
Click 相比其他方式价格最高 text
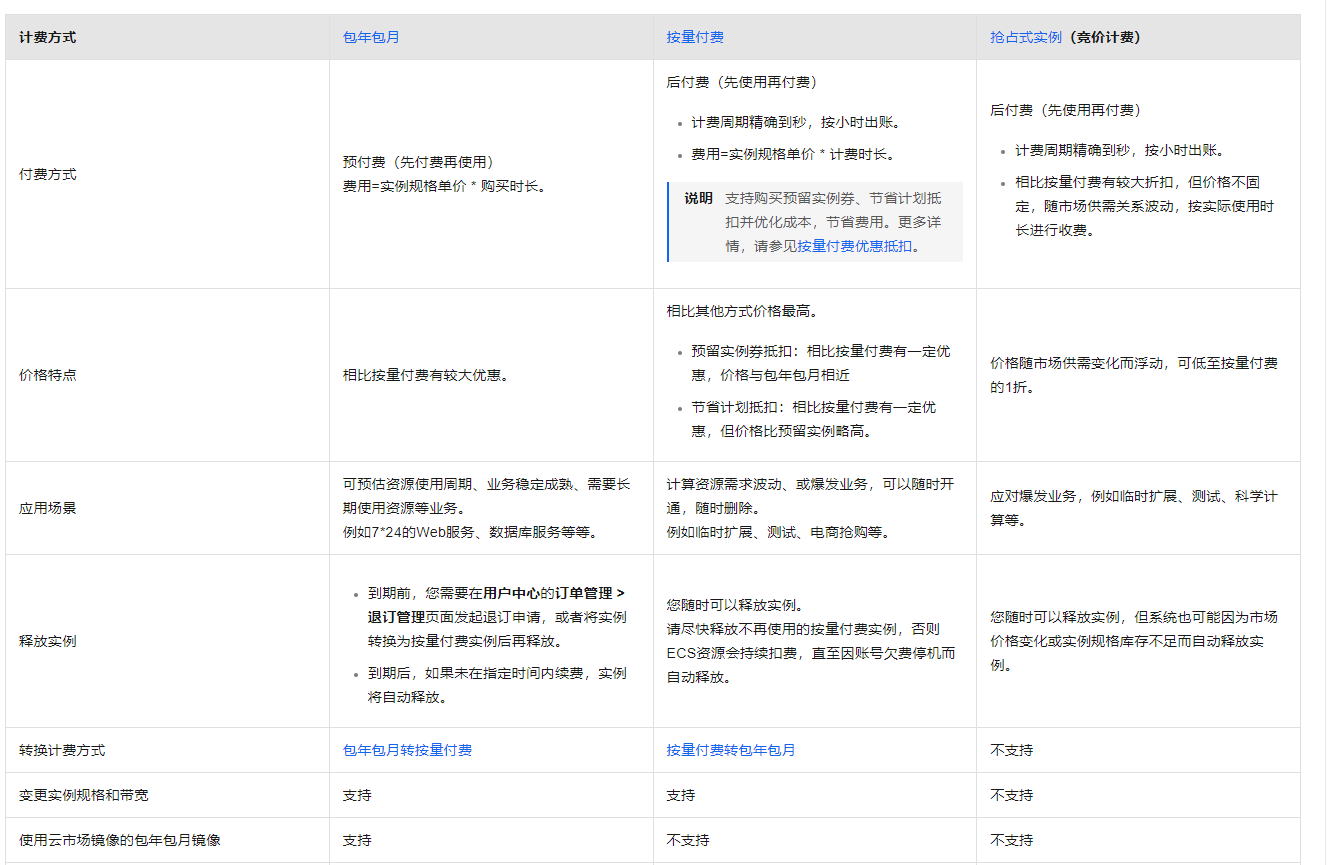(x=743, y=311)
